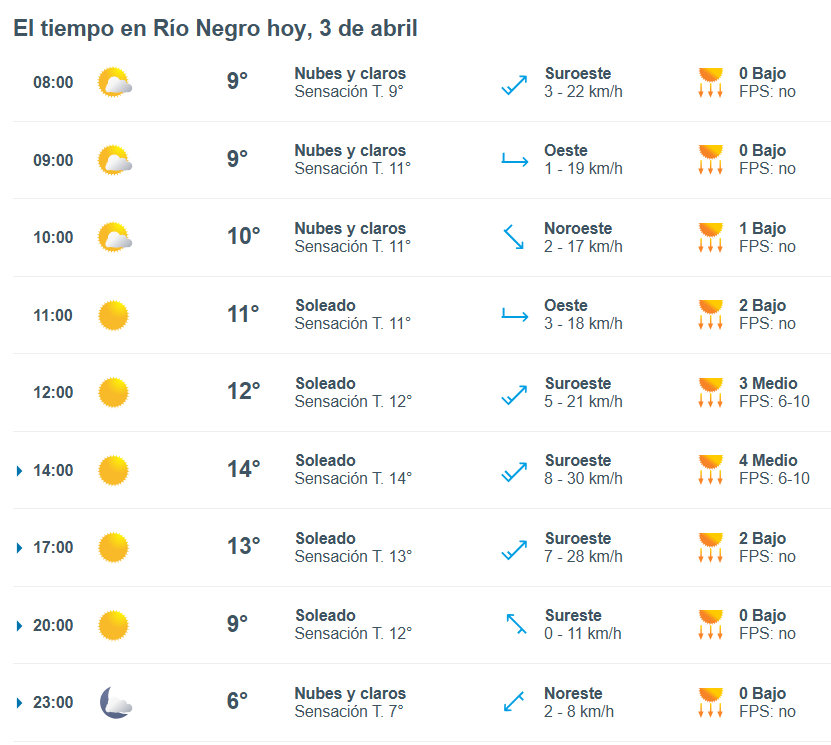Click the '4 Medio' UV label
Viewport: 831px width, 745px height.
click(768, 461)
